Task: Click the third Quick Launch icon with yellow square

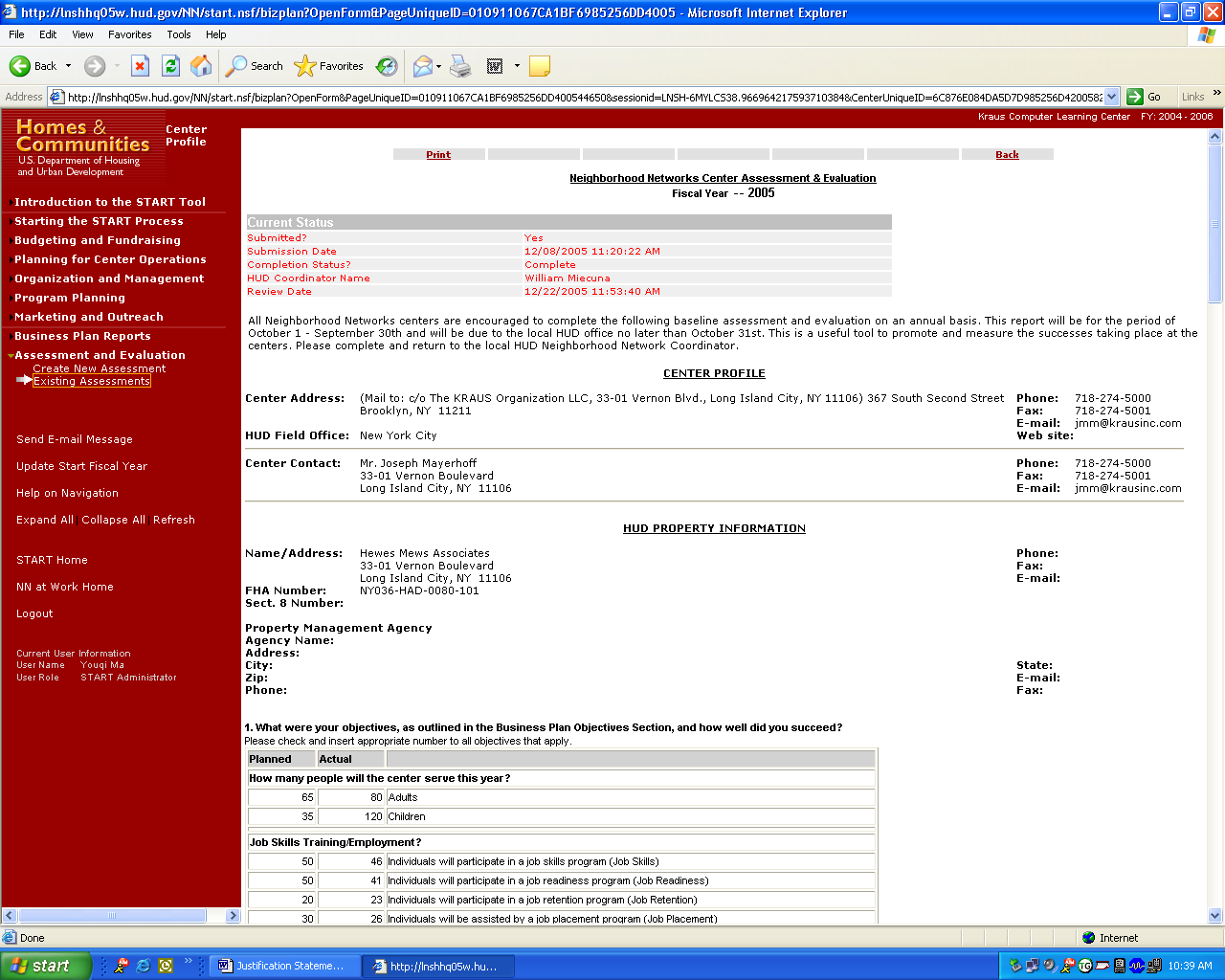Action: pyautogui.click(x=166, y=966)
